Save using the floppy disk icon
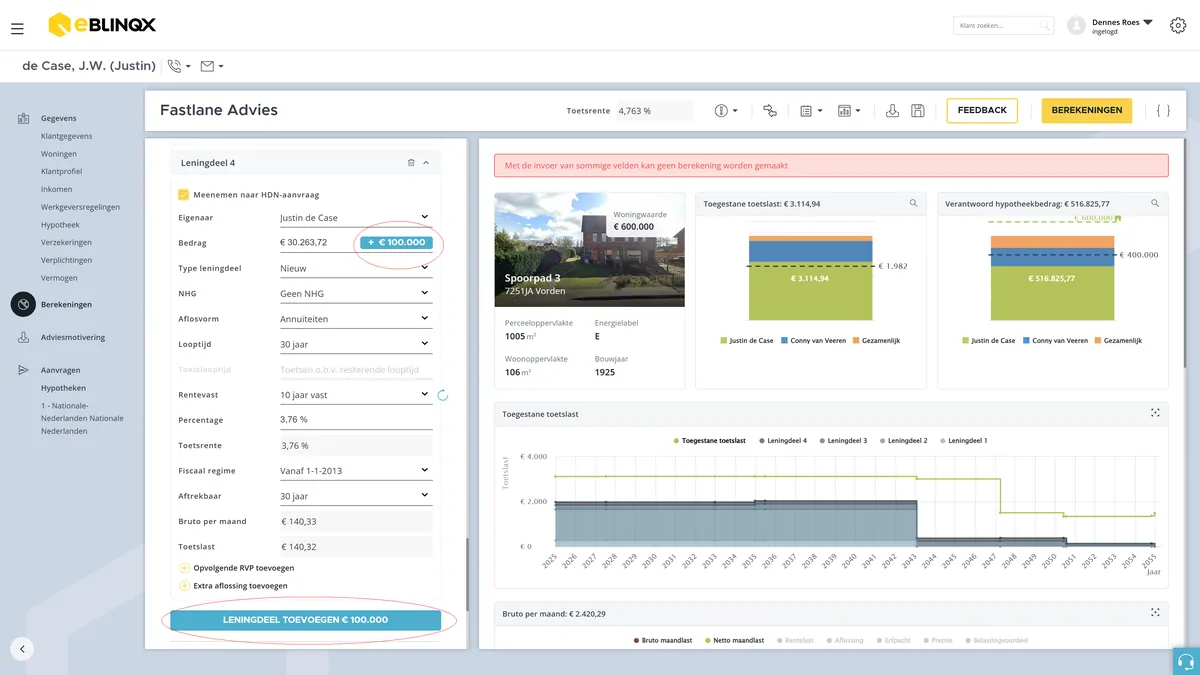Viewport: 1200px width, 675px height. (x=918, y=110)
